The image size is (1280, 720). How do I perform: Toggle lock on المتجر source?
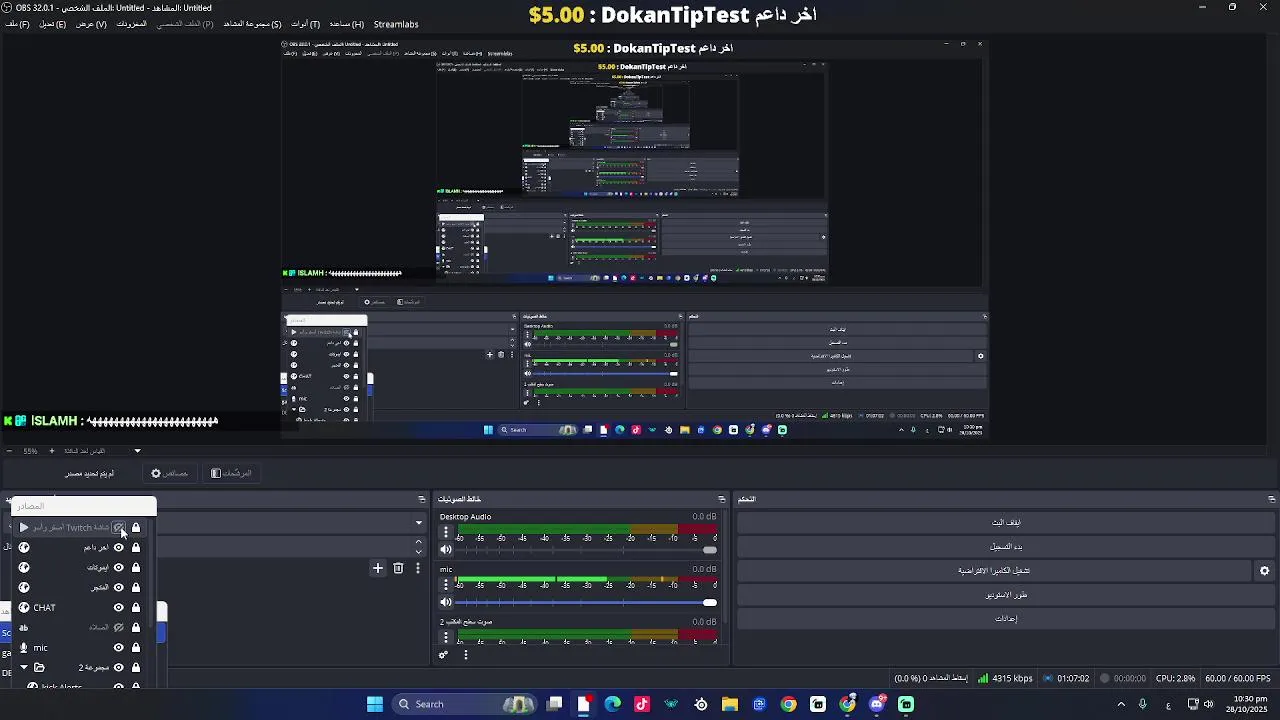(136, 587)
